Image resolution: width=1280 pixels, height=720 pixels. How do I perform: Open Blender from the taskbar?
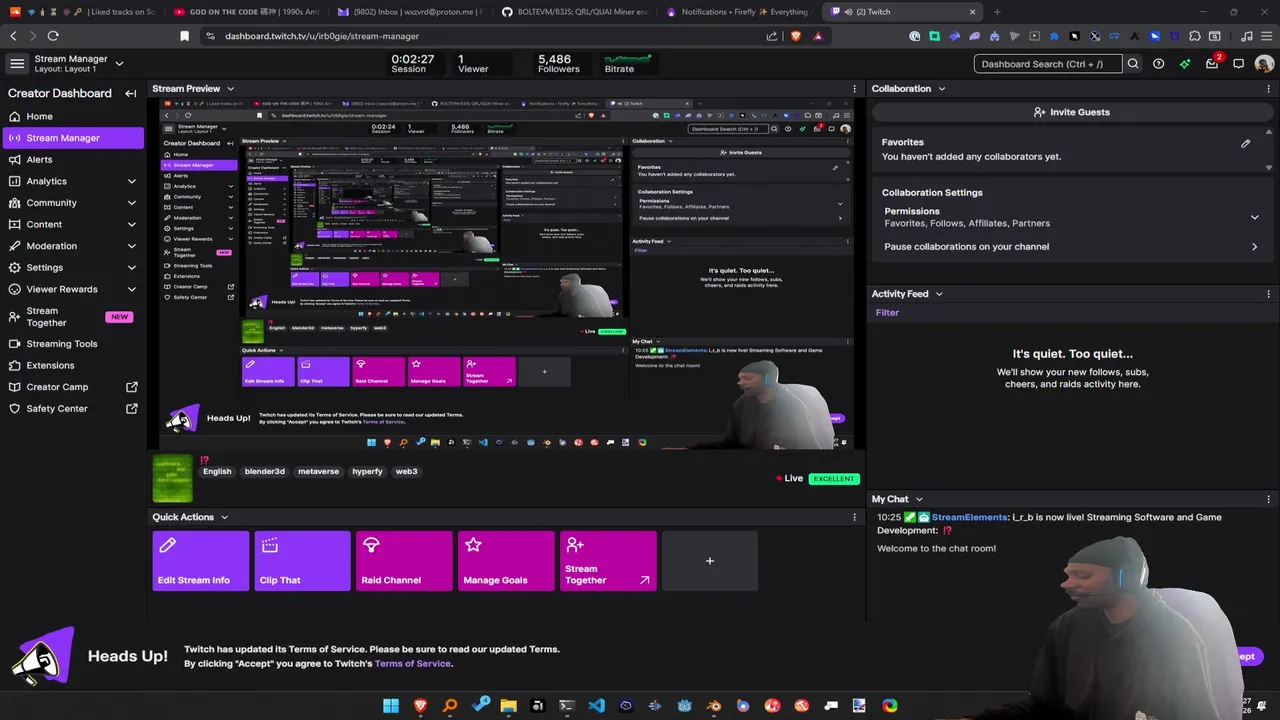(713, 706)
